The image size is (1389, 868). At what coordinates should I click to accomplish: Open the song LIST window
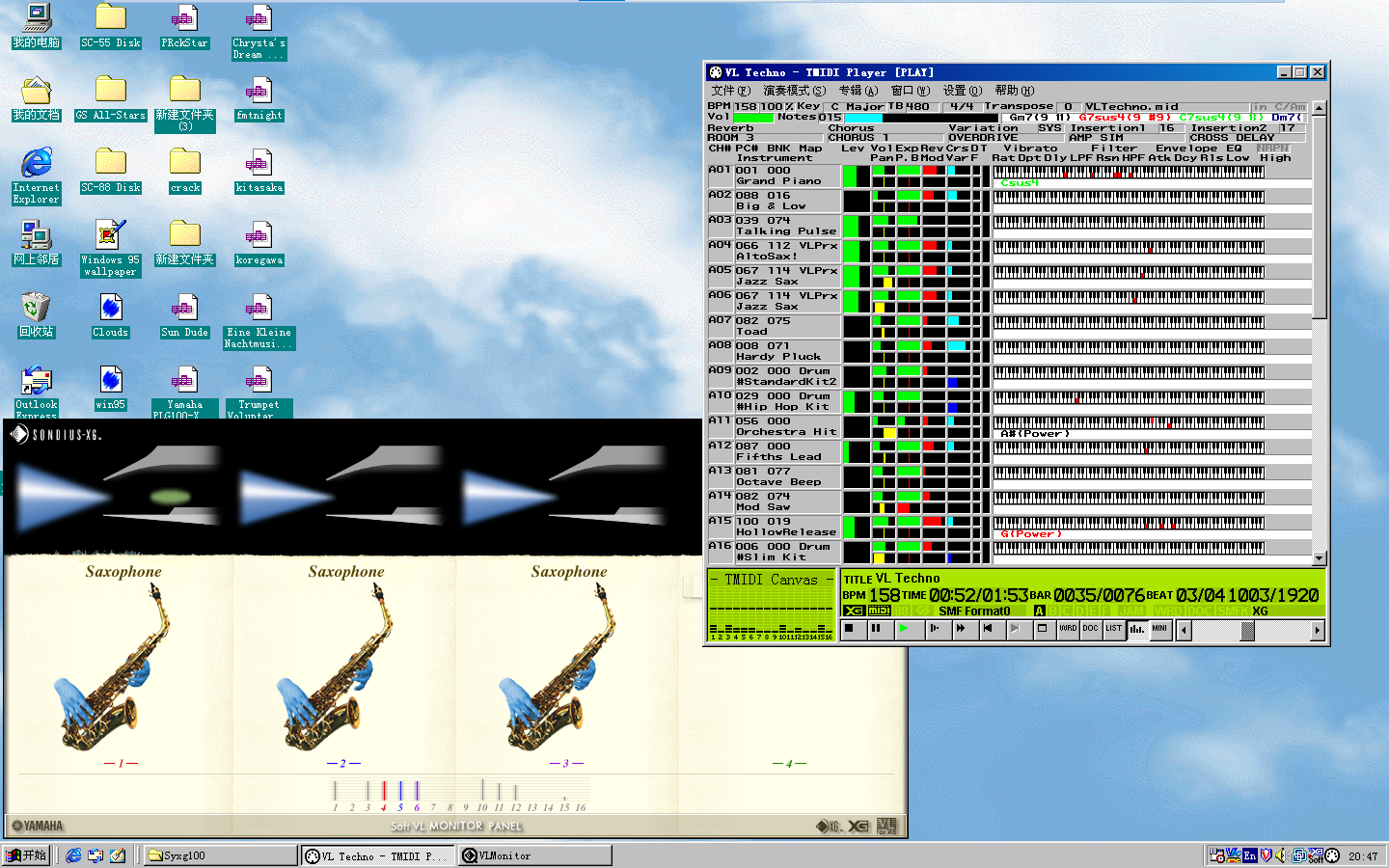click(x=1114, y=630)
